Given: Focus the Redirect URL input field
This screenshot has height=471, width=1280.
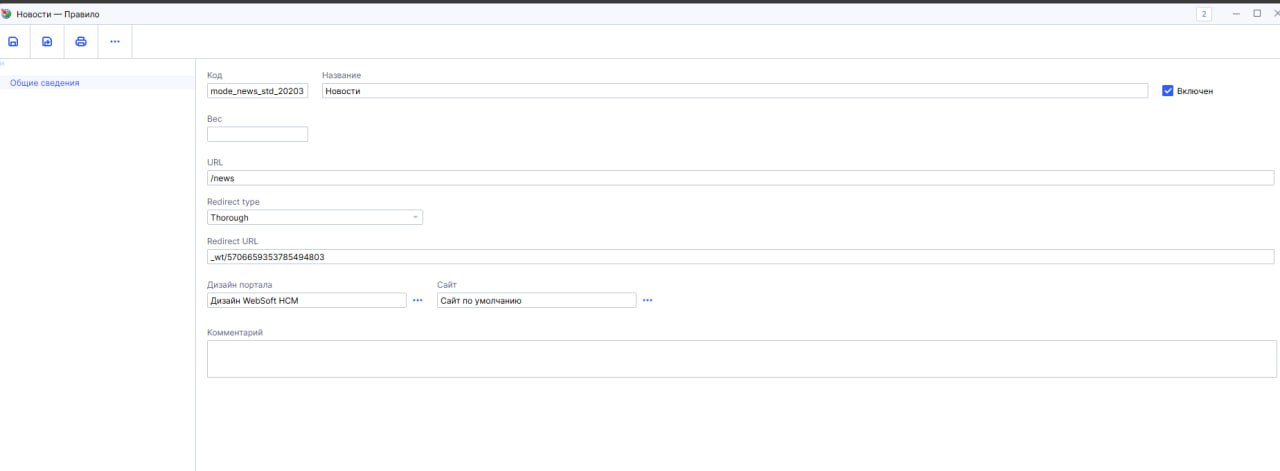Looking at the screenshot, I should 740,257.
